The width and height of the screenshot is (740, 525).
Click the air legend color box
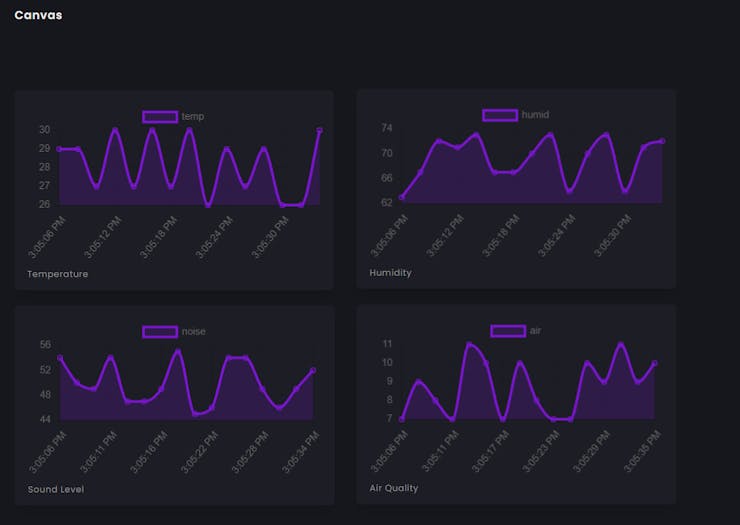[x=508, y=331]
